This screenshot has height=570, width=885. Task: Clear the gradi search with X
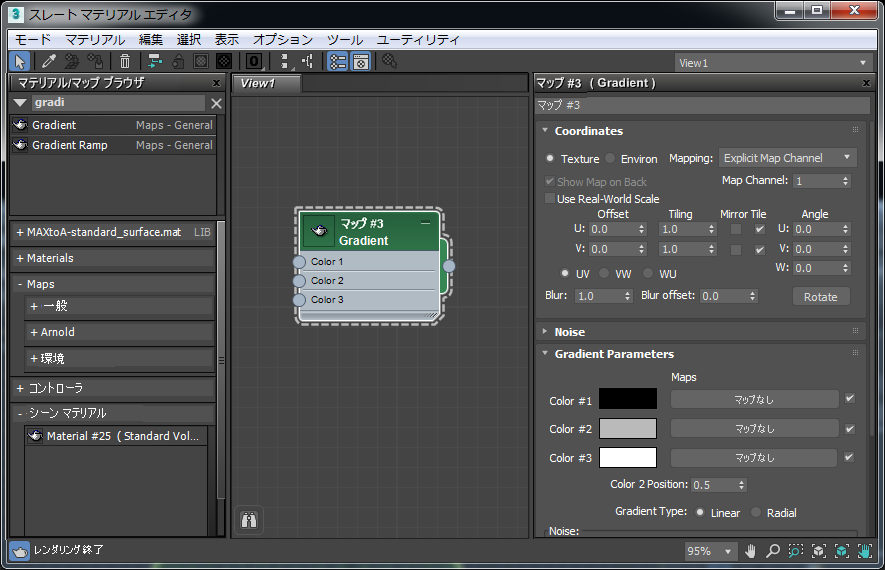click(216, 103)
